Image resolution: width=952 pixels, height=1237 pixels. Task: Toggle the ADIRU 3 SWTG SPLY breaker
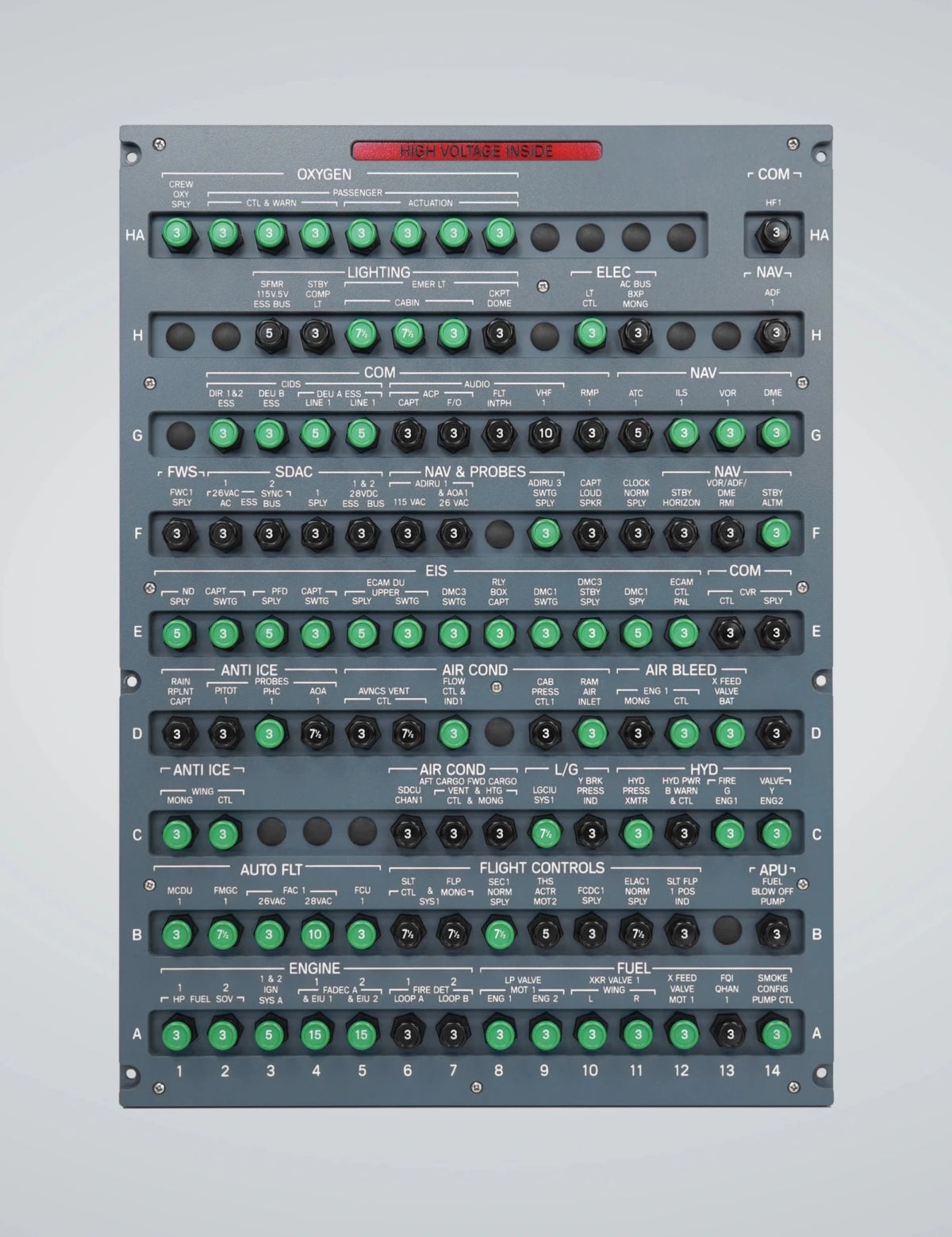[545, 533]
